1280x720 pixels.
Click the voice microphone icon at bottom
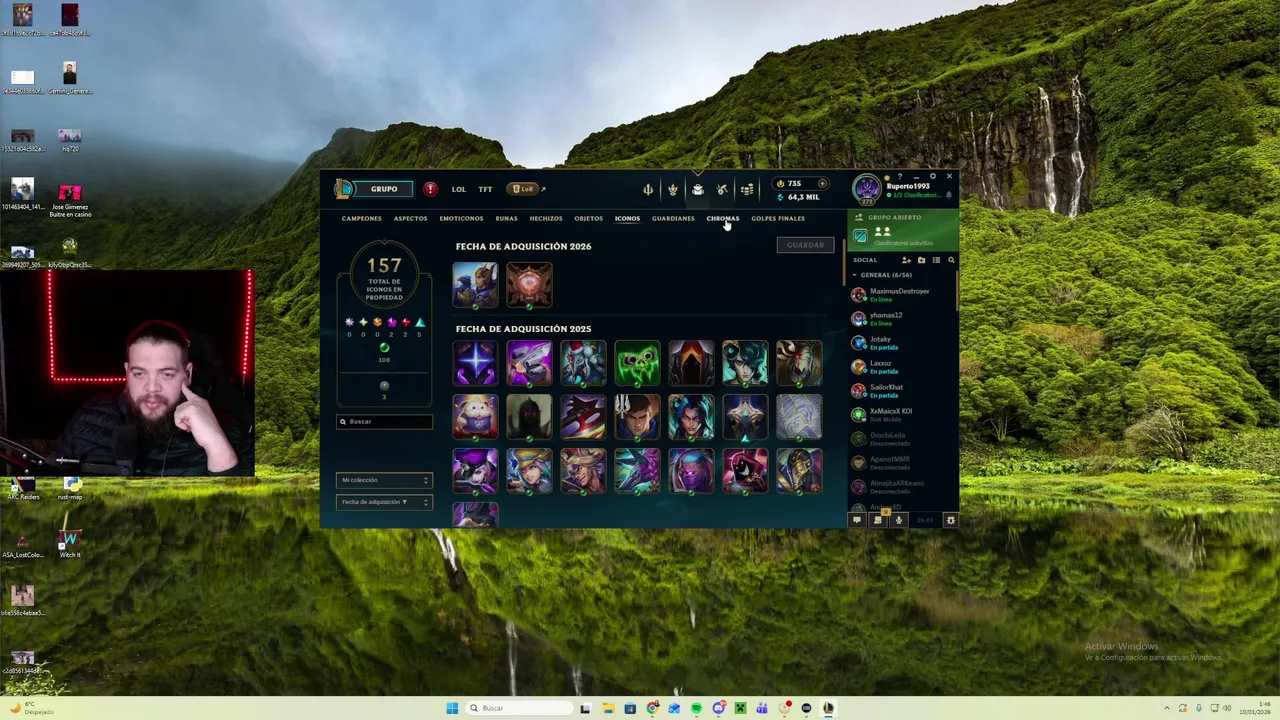pyautogui.click(x=898, y=520)
